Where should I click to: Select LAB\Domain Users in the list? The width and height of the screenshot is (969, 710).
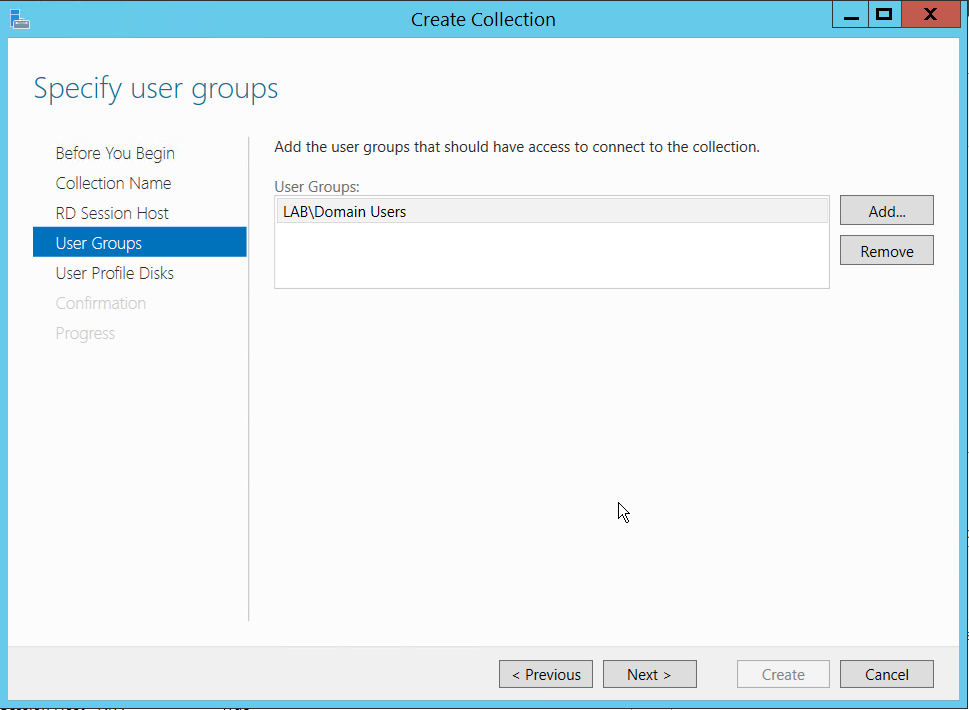pyautogui.click(x=345, y=211)
